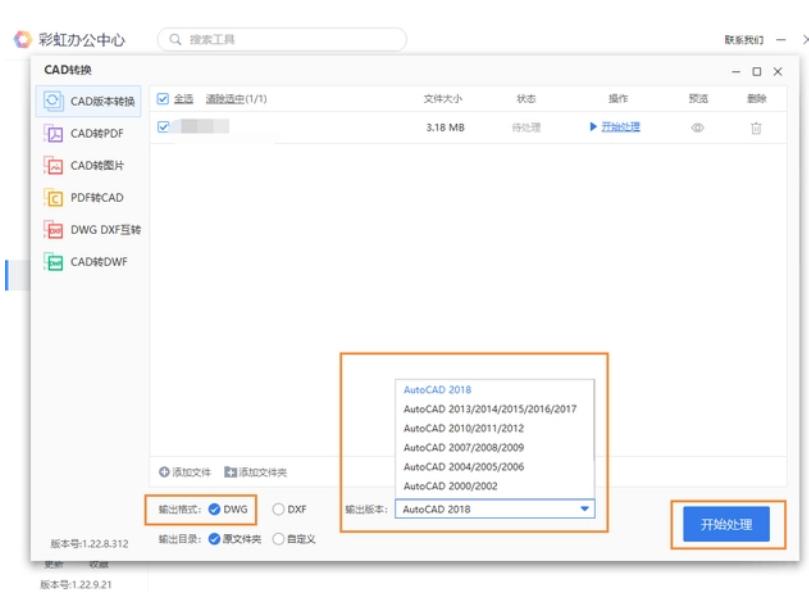Select CAD转PDF in the sidebar
The height and width of the screenshot is (598, 809).
click(89, 134)
